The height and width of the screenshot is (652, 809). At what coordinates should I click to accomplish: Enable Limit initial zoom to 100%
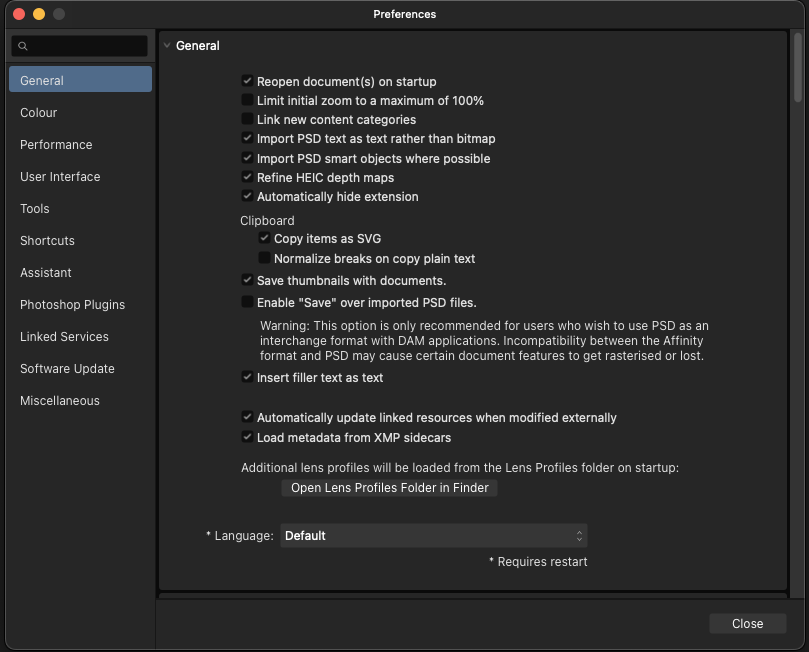247,100
